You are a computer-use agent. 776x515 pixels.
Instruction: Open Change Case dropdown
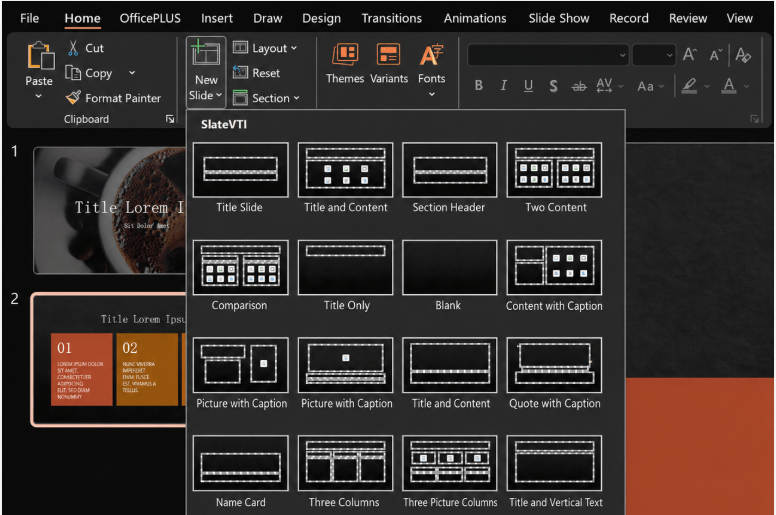(x=650, y=86)
